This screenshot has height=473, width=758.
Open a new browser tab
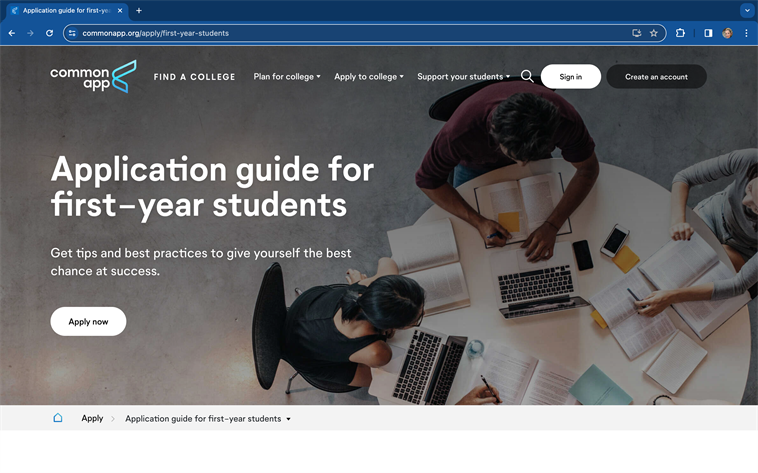point(139,10)
